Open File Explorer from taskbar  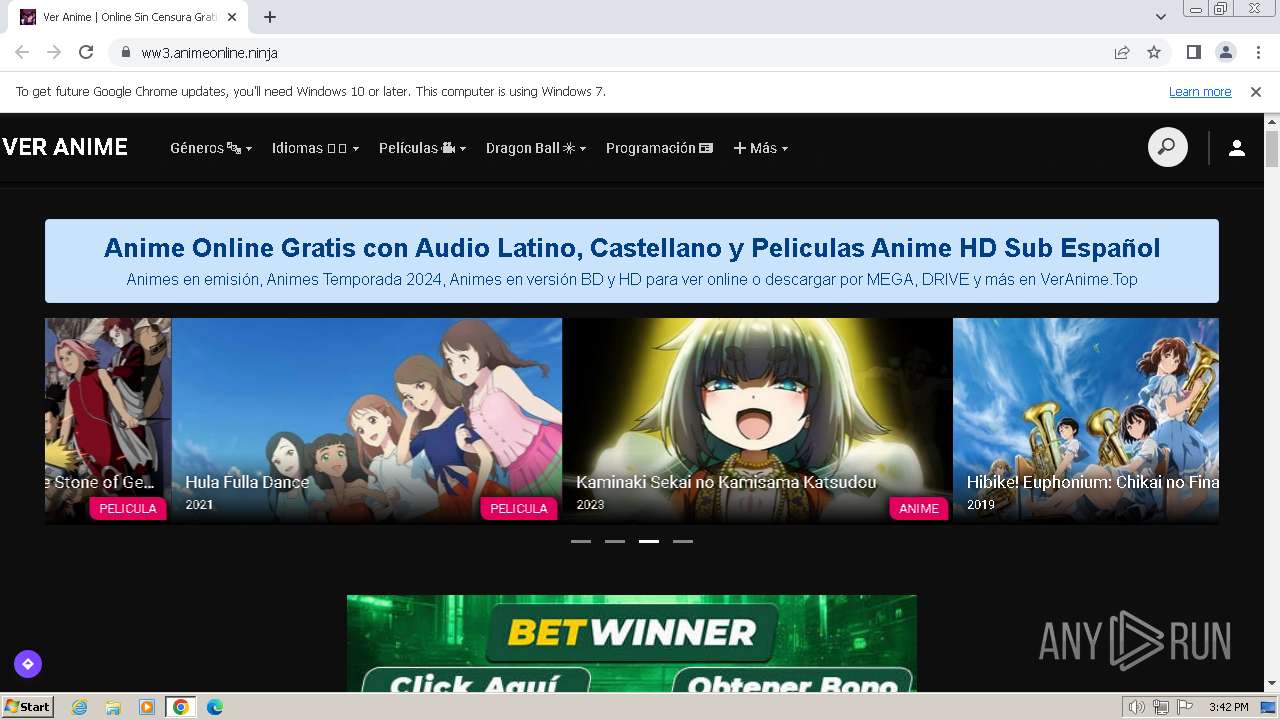pos(113,707)
